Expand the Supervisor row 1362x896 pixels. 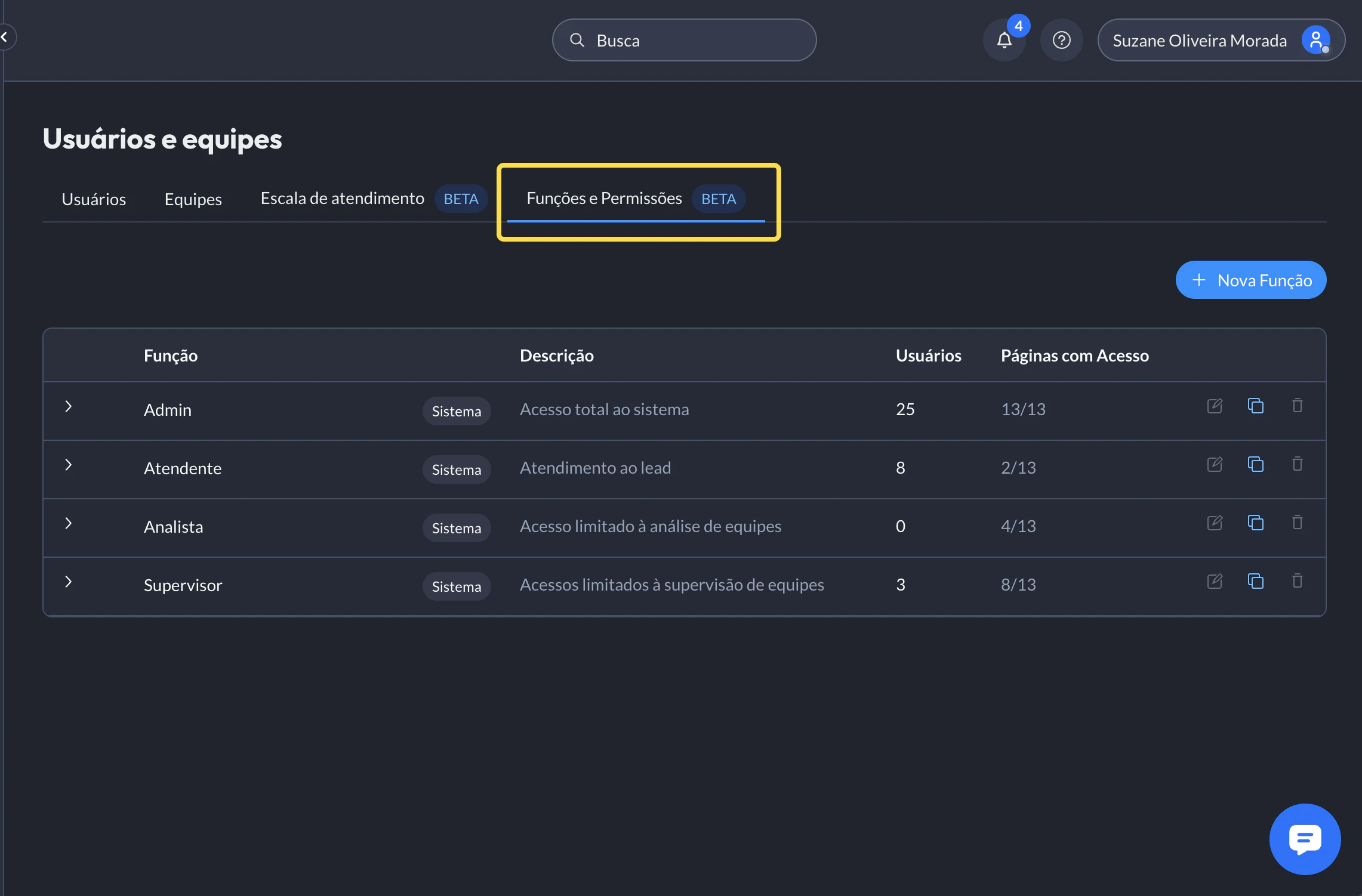coord(69,582)
